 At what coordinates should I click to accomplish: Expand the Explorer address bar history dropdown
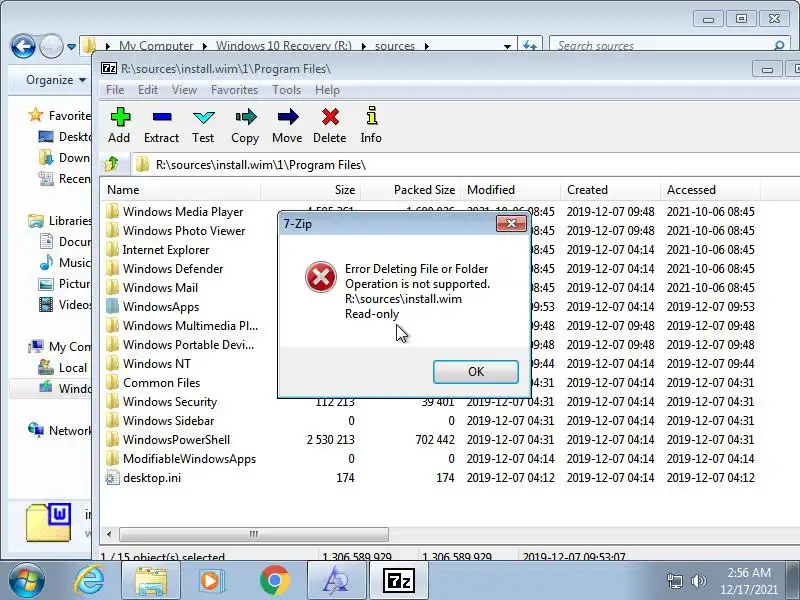(507, 46)
